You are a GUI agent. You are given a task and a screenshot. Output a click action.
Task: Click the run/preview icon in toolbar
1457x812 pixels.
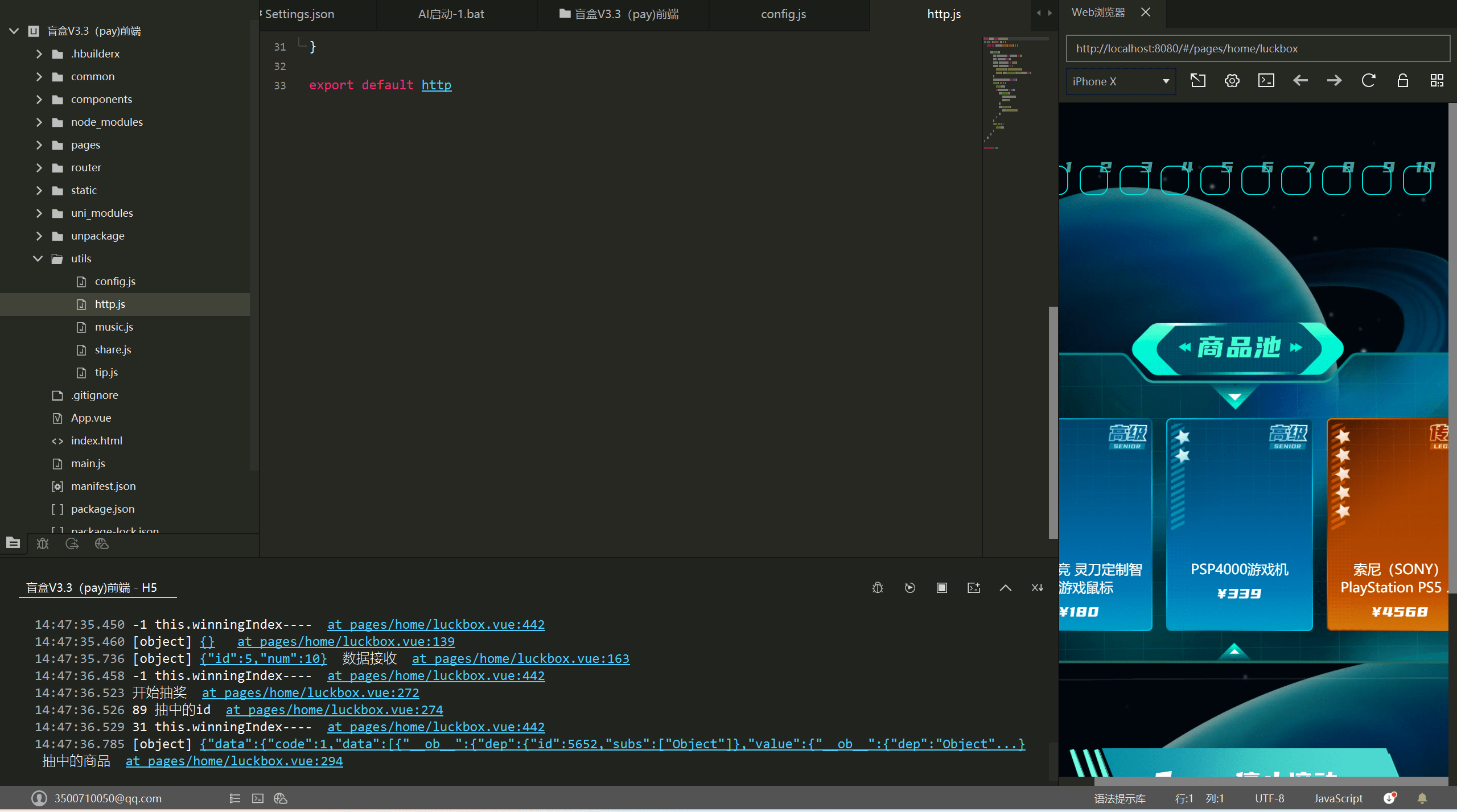coord(909,587)
